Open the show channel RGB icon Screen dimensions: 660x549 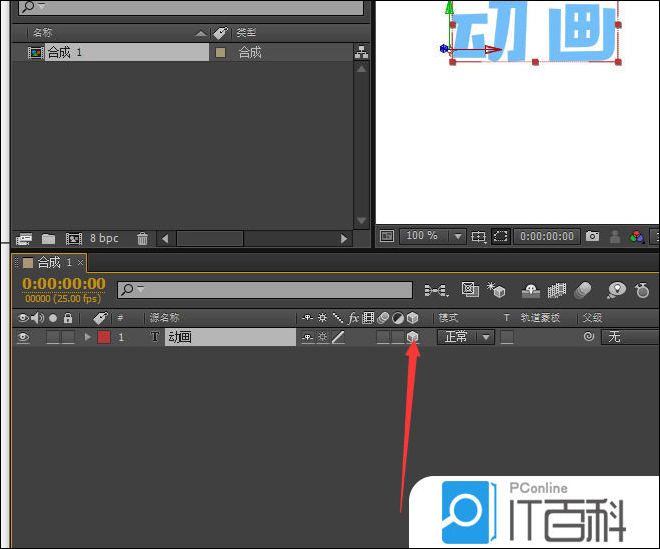click(637, 237)
